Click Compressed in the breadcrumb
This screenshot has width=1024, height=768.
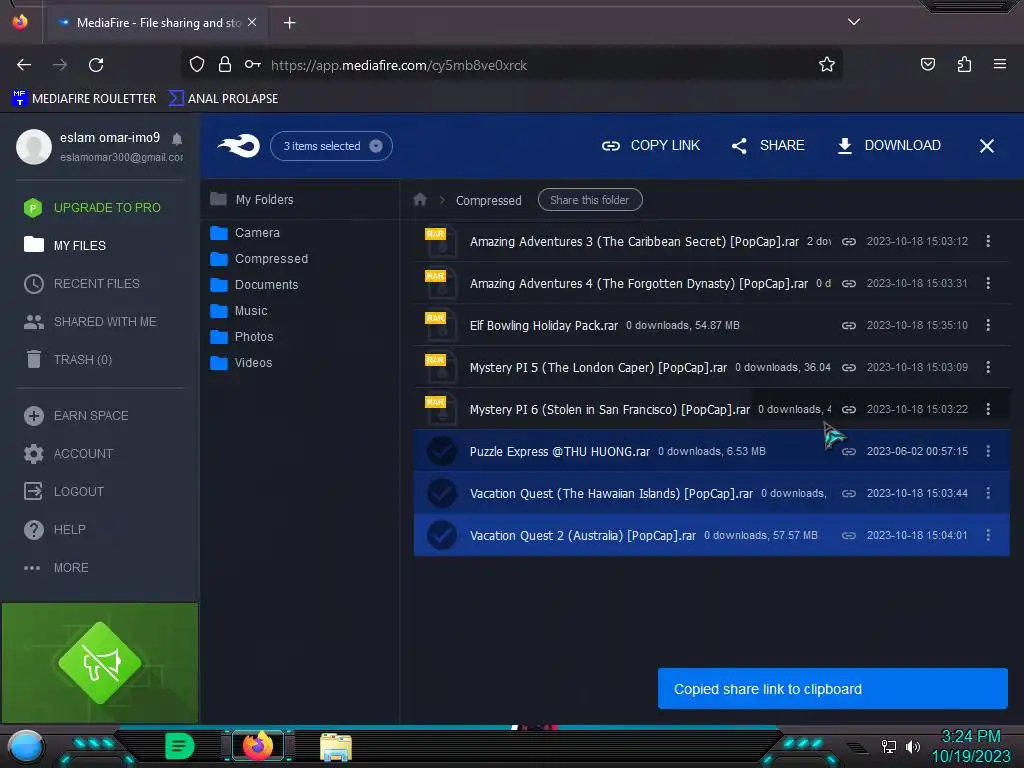[x=488, y=200]
